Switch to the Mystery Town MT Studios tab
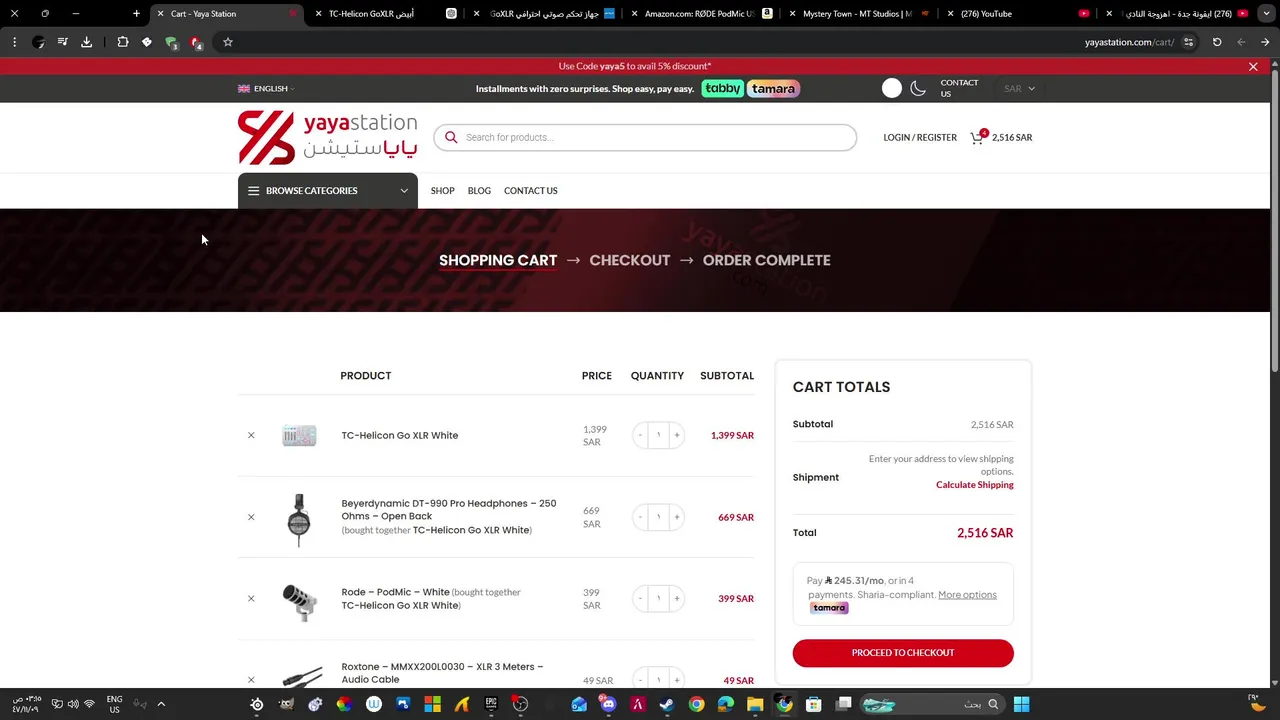 pyautogui.click(x=858, y=14)
